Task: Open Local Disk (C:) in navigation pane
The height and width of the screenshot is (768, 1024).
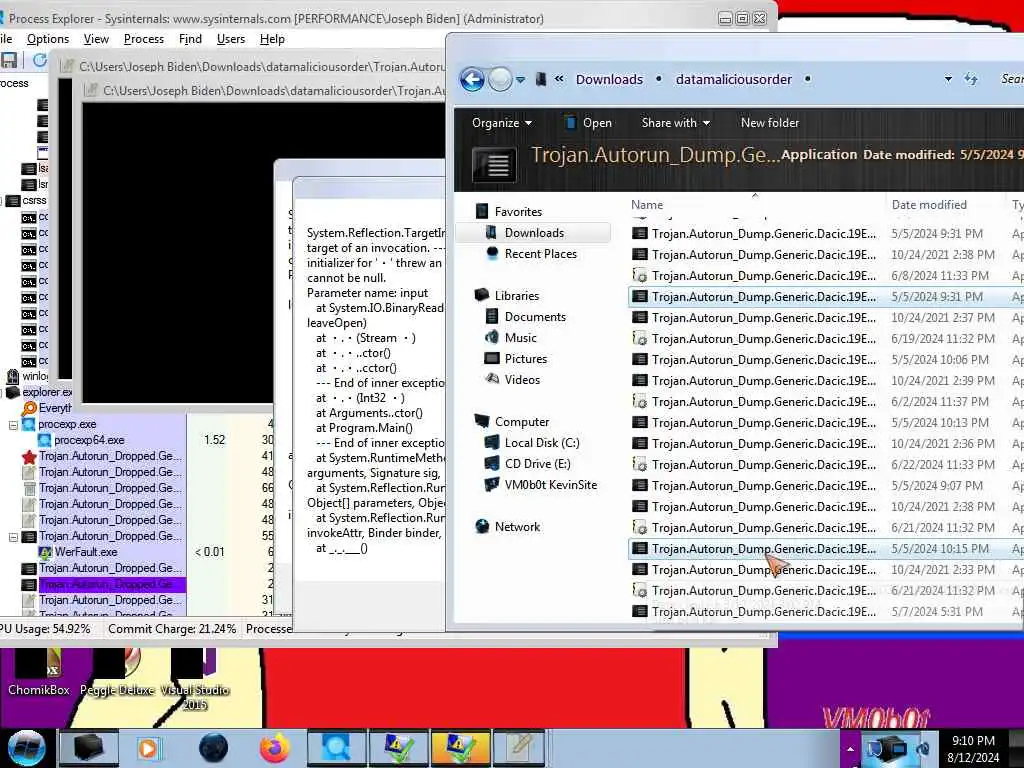Action: point(541,443)
